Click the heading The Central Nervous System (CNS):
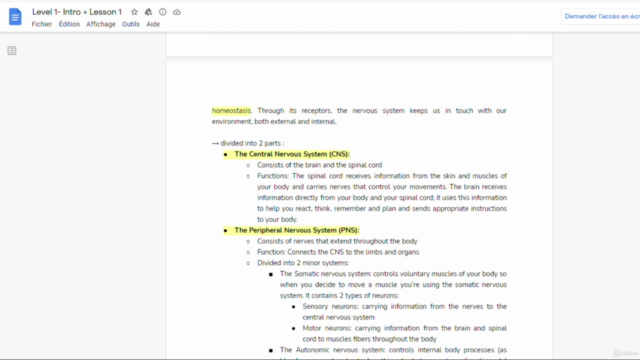The width and height of the screenshot is (640, 360). [292, 154]
